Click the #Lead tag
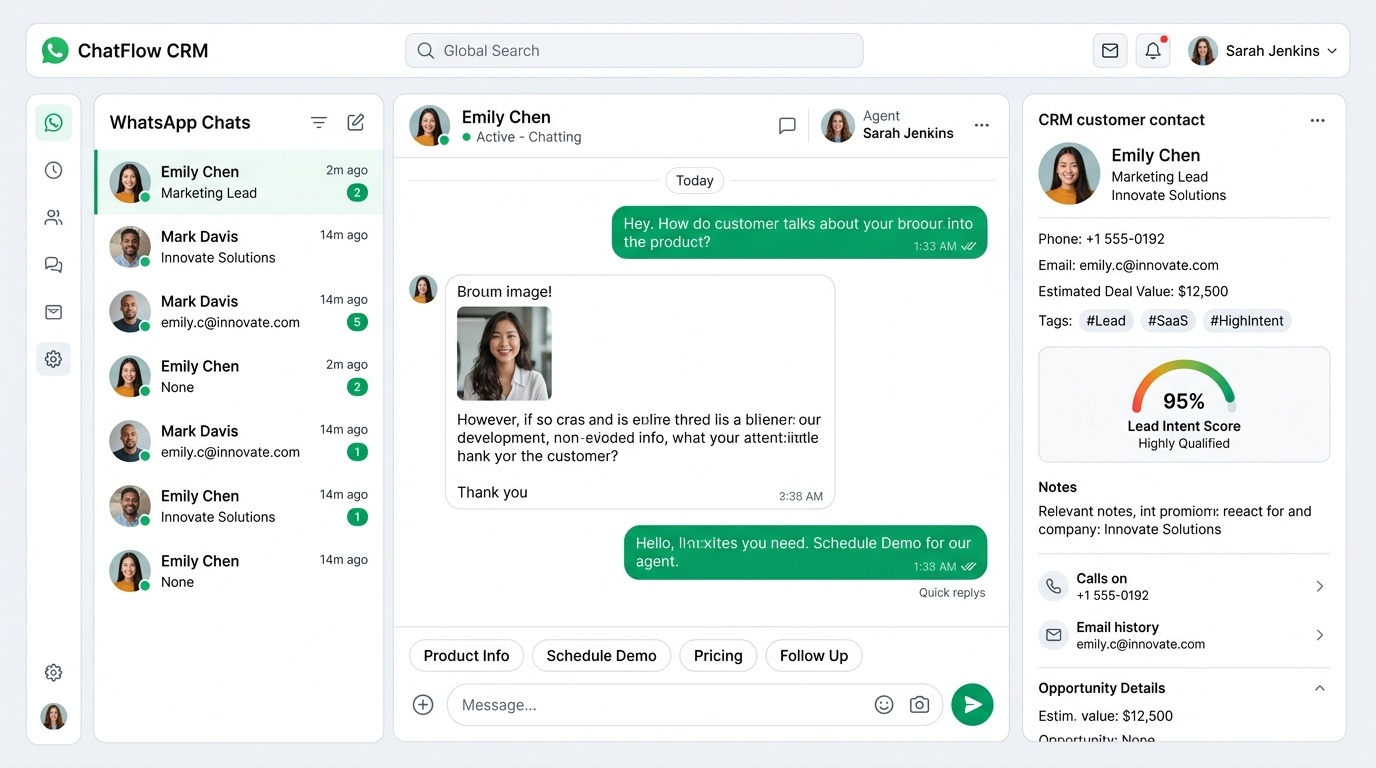Screen dimensions: 1376x768 [x=1106, y=321]
